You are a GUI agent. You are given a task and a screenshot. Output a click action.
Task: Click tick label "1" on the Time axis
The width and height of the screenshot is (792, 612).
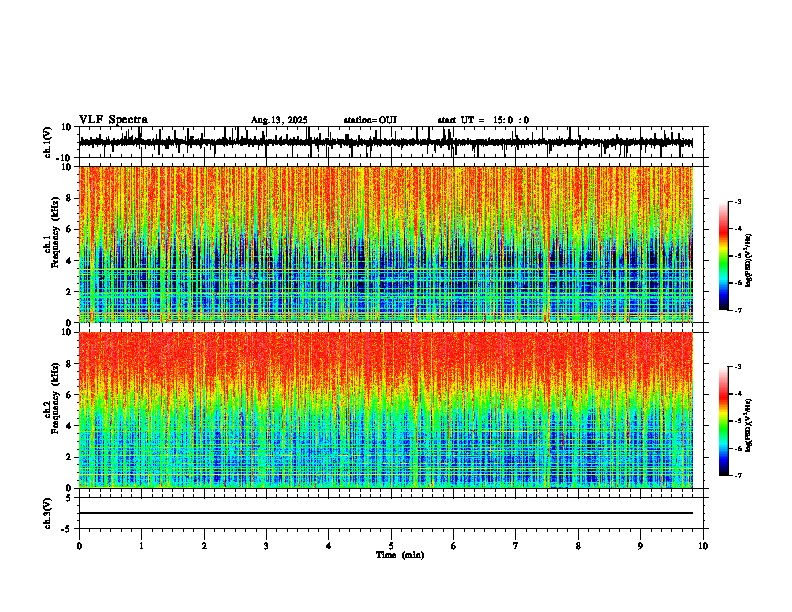pos(141,546)
